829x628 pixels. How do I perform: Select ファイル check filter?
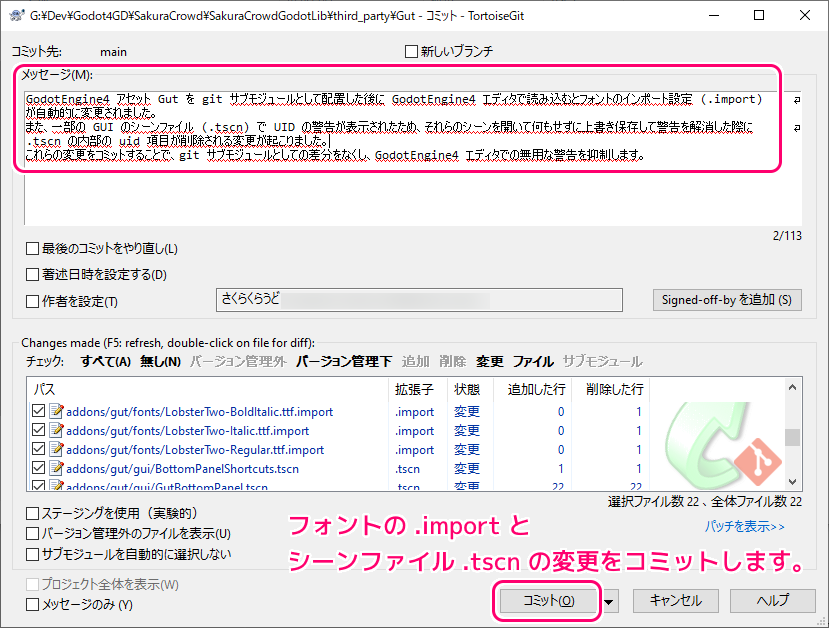(x=533, y=362)
